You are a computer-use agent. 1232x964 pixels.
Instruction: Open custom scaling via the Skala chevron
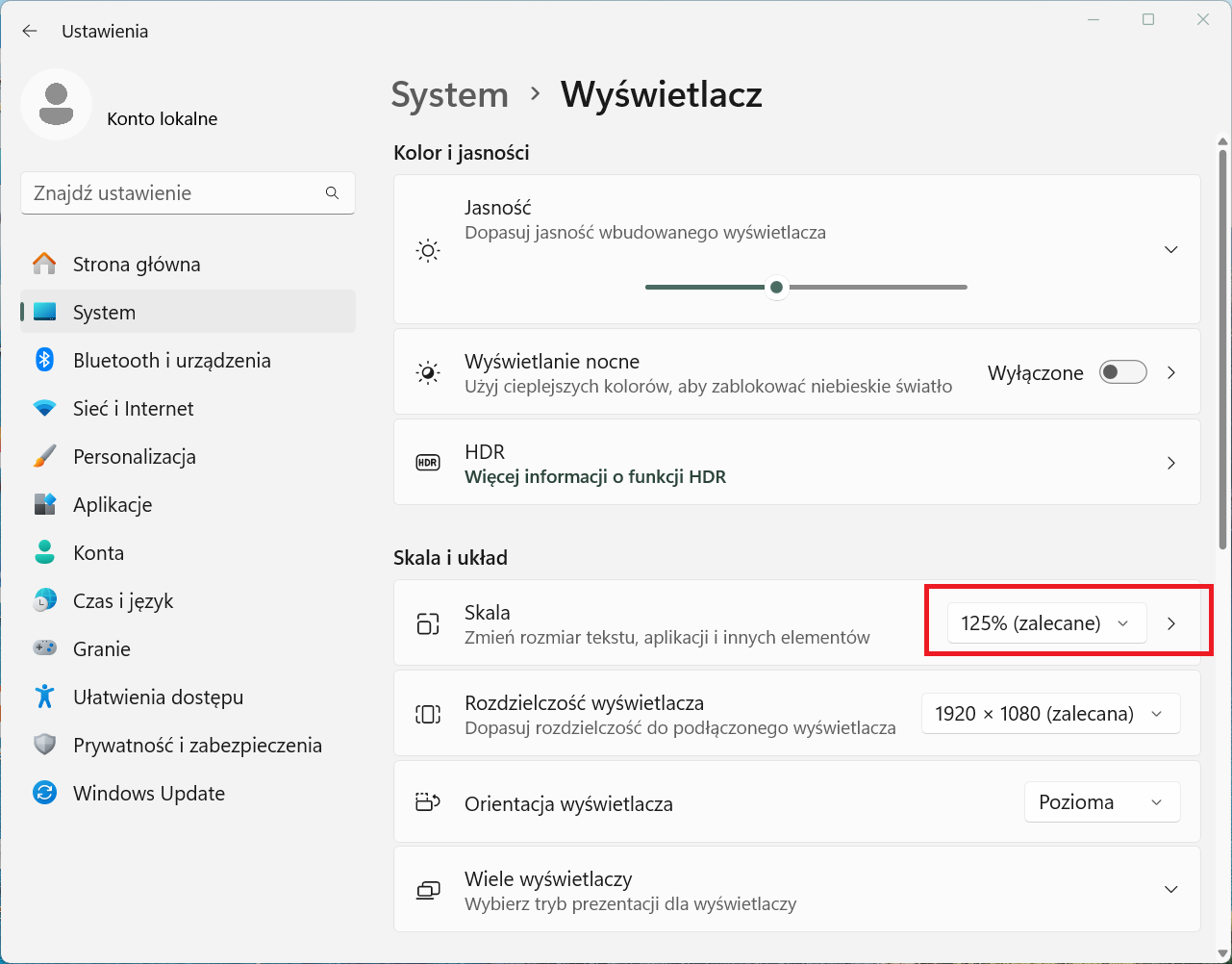coord(1170,623)
